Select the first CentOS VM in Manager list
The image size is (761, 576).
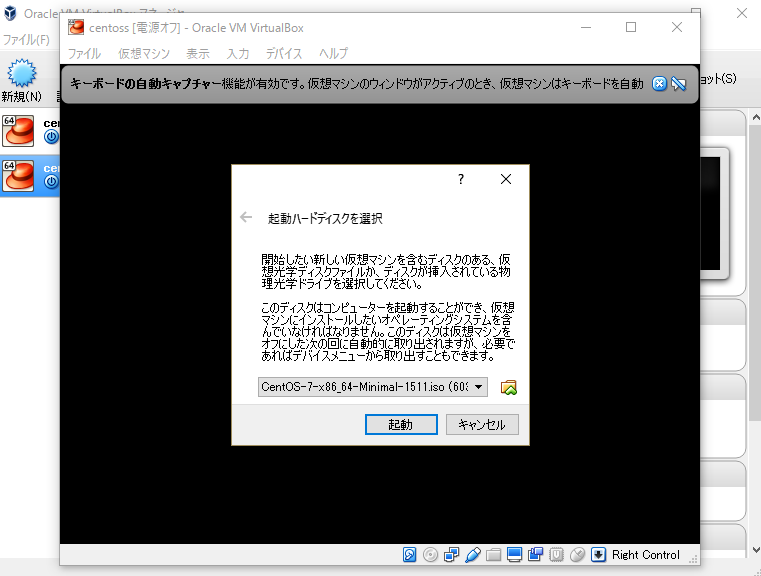(30, 131)
